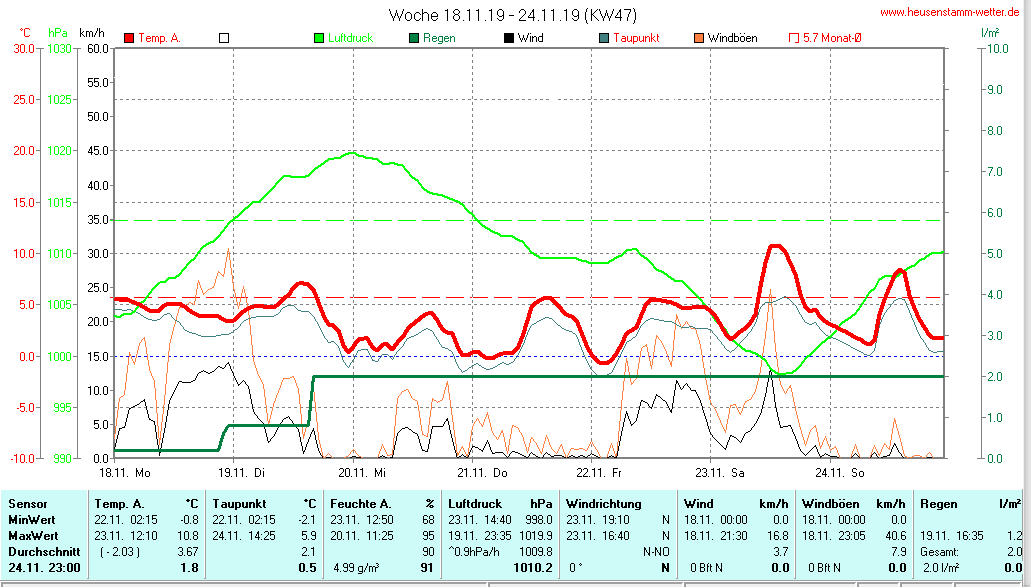Viewport: 1034px width, 587px height.
Task: Open the www.heusenstamm-wetter.de link
Action: 949,12
